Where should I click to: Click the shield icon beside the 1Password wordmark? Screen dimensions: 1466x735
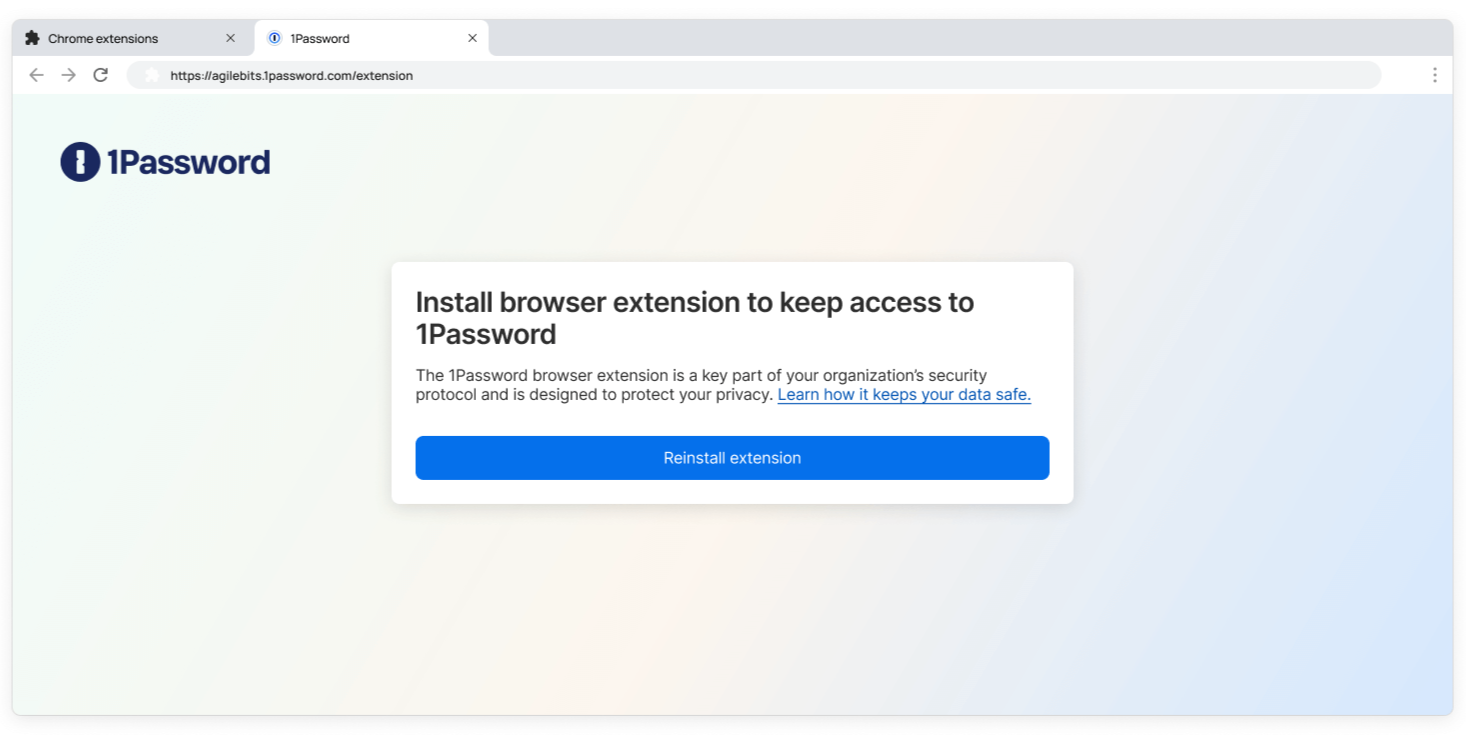click(x=80, y=162)
